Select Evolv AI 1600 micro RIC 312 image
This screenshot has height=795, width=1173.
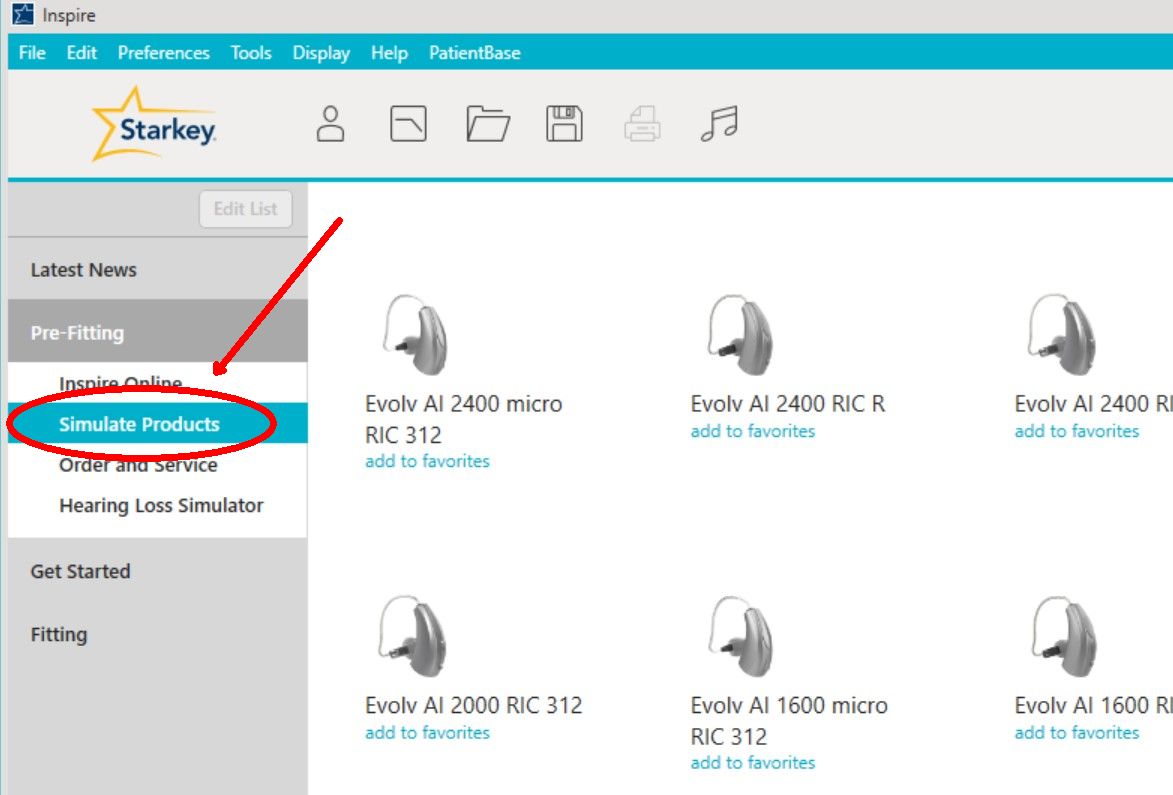point(741,636)
